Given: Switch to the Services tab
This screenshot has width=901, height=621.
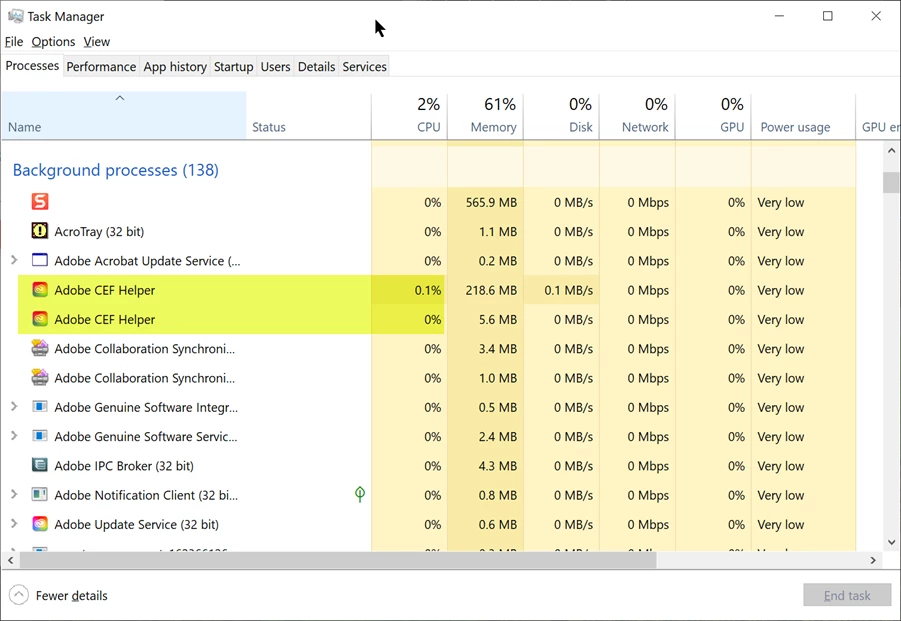Looking at the screenshot, I should tap(364, 67).
